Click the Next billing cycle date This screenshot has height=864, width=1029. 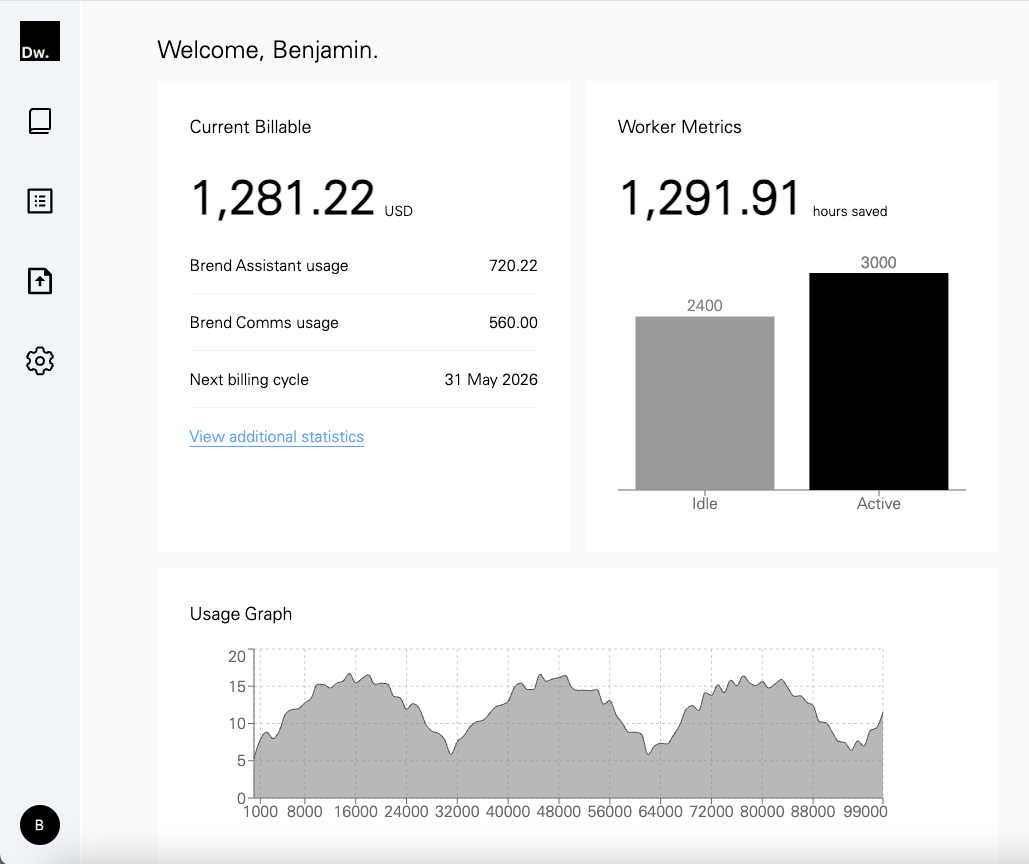(x=490, y=380)
